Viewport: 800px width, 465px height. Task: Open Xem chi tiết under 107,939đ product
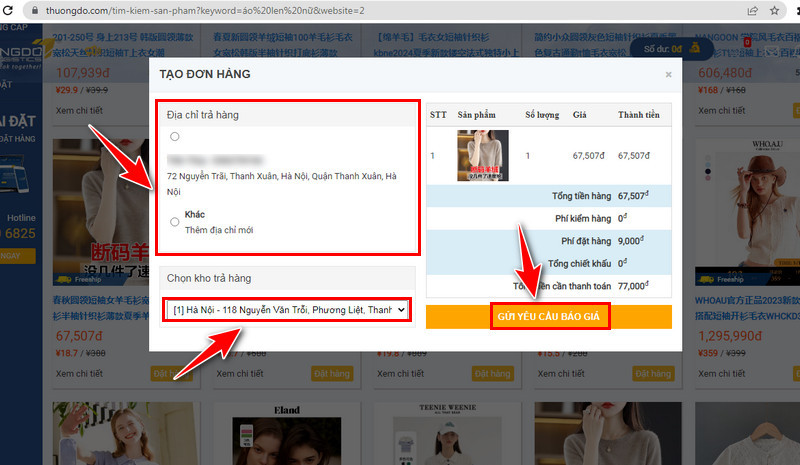point(79,110)
